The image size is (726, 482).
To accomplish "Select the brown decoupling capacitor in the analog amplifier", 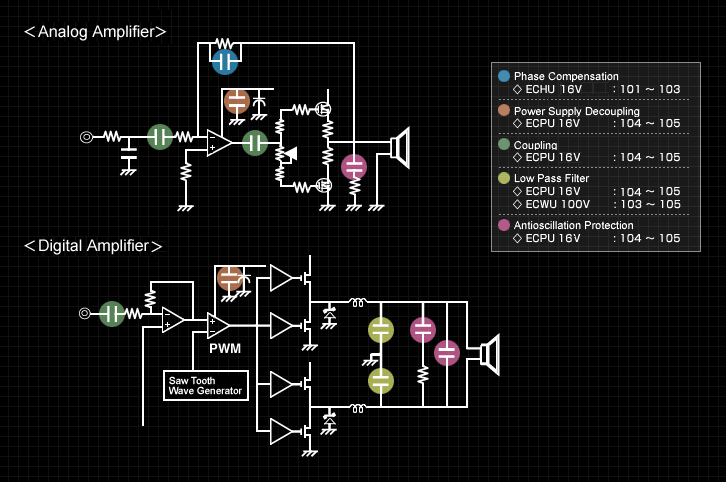I will 237,101.
